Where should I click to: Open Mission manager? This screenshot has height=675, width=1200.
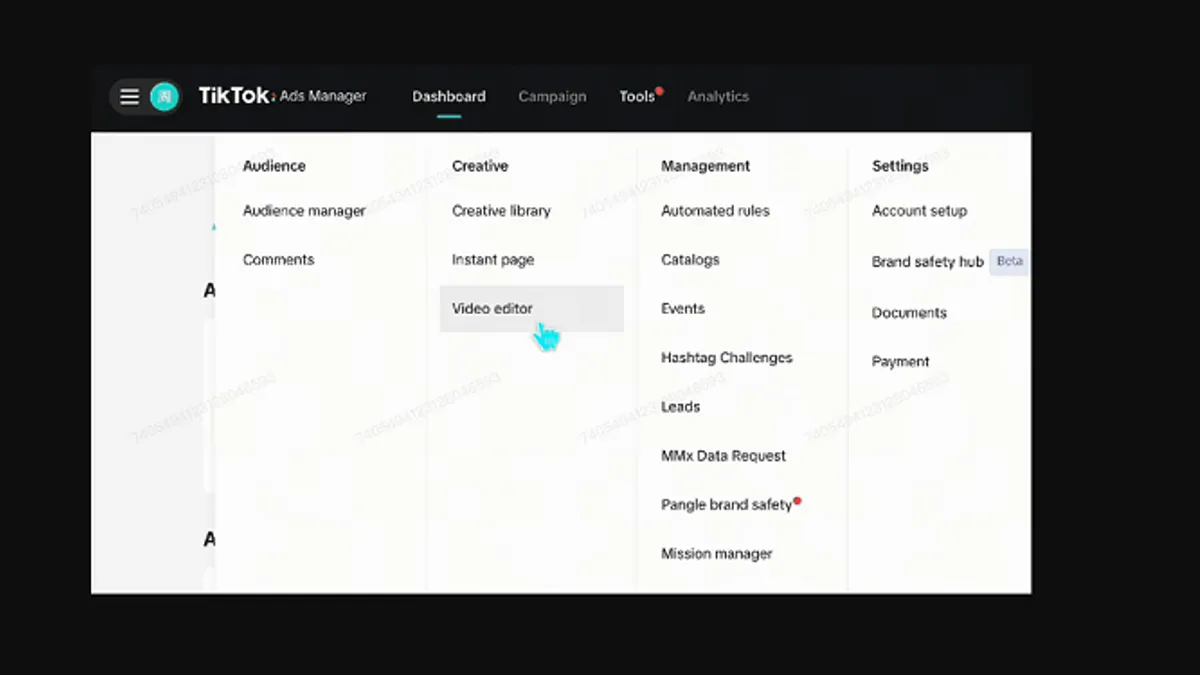tap(717, 554)
